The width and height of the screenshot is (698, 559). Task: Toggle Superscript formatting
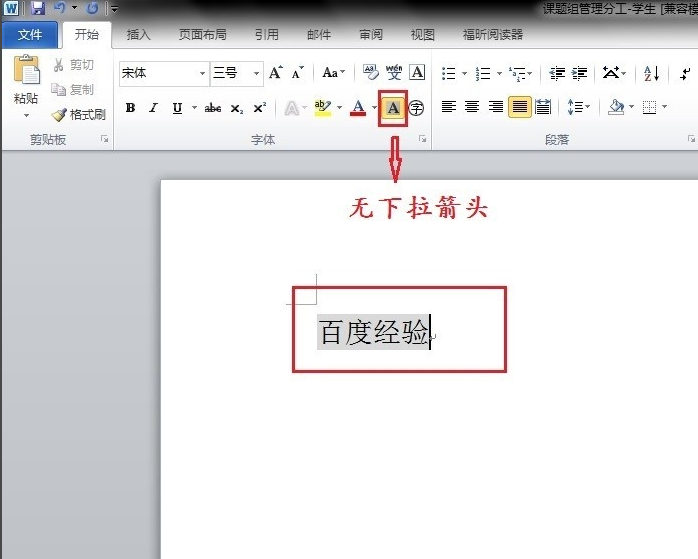260,108
